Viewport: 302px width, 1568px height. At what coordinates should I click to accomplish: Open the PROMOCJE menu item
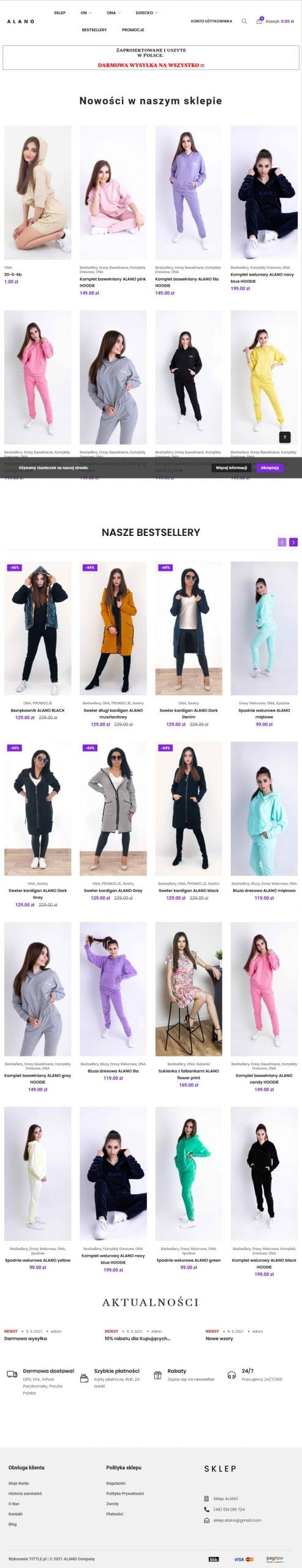point(133,30)
